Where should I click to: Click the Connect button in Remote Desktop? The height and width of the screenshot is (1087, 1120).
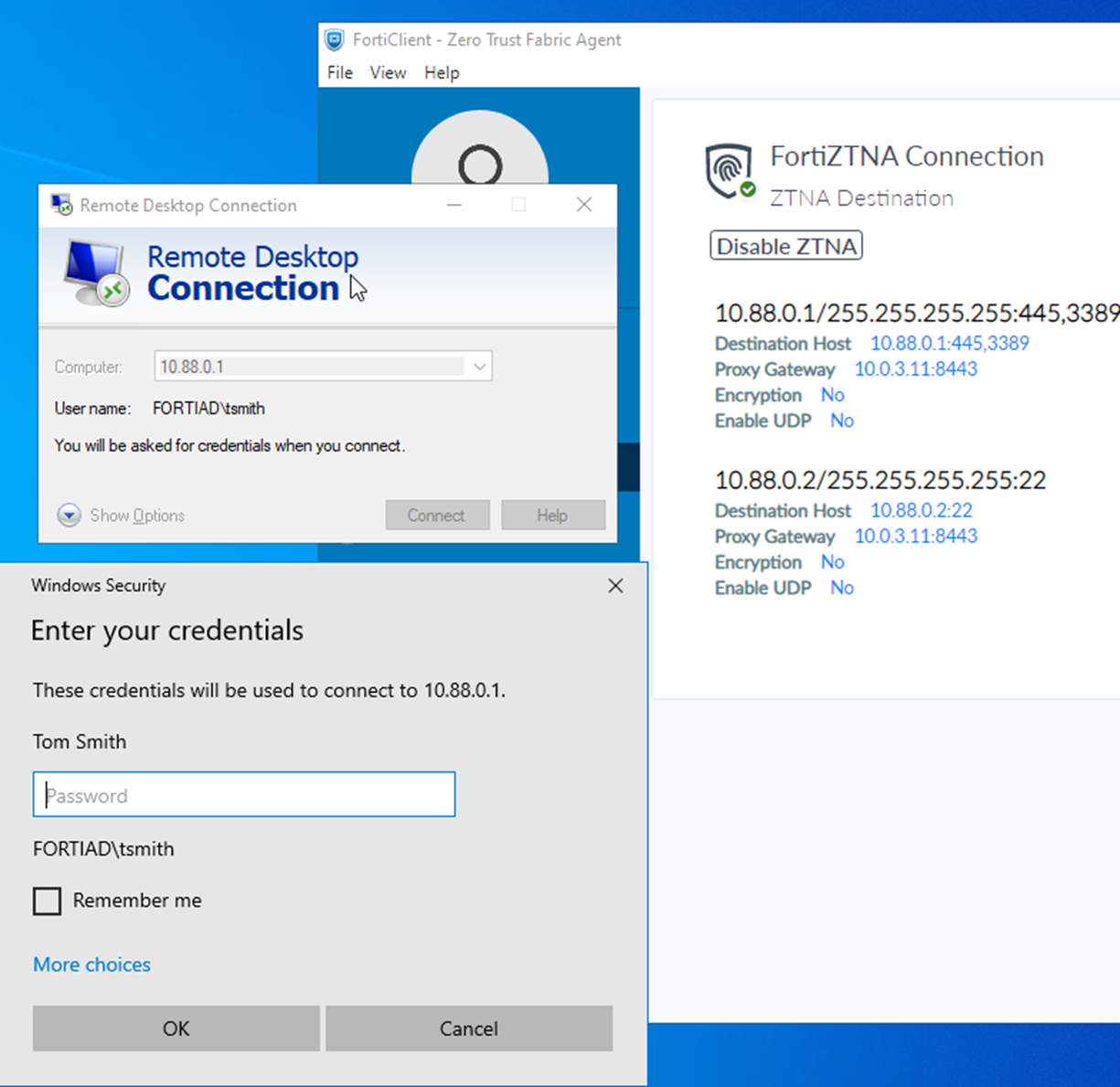[x=437, y=516]
